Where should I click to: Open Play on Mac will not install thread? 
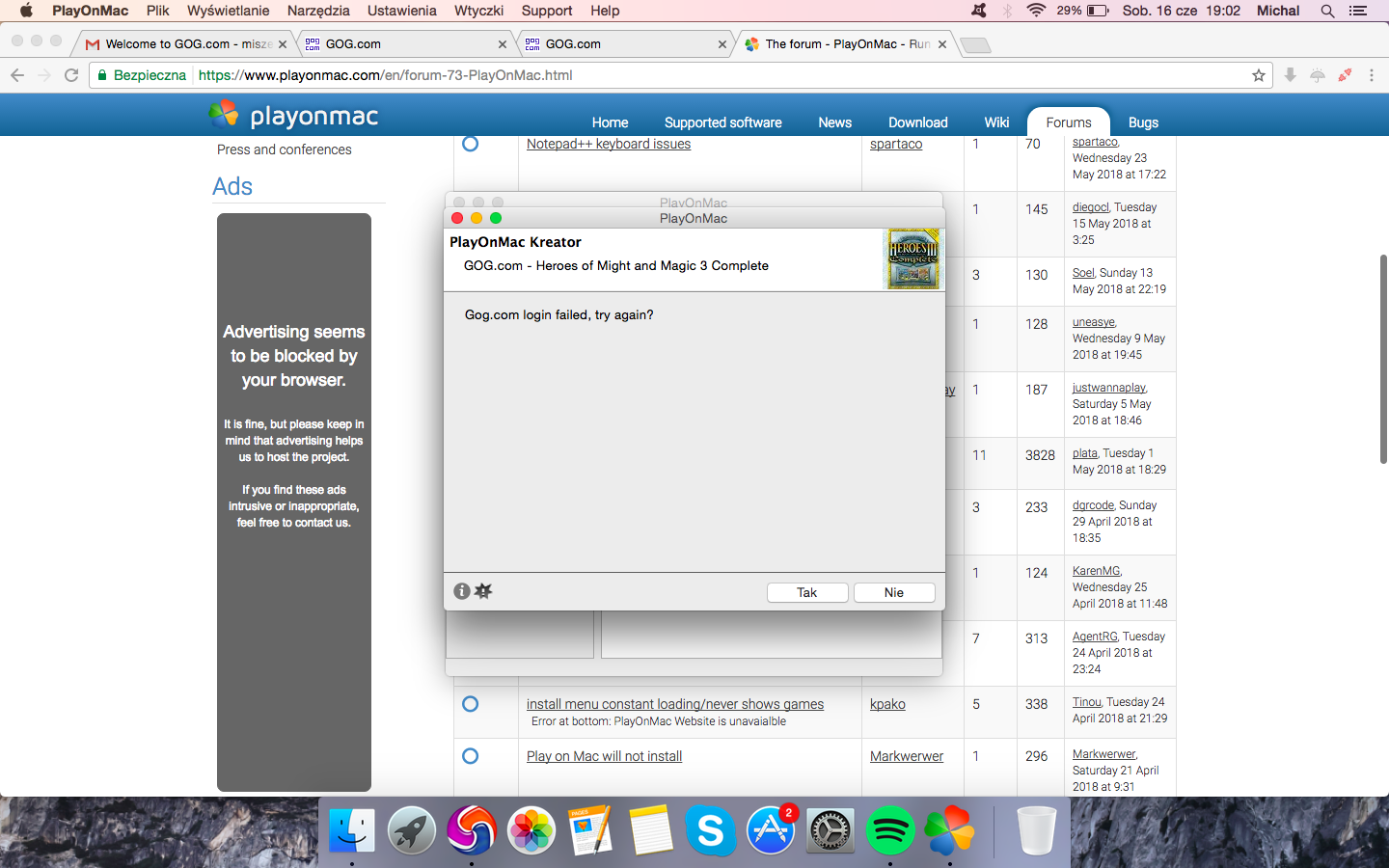(x=604, y=756)
